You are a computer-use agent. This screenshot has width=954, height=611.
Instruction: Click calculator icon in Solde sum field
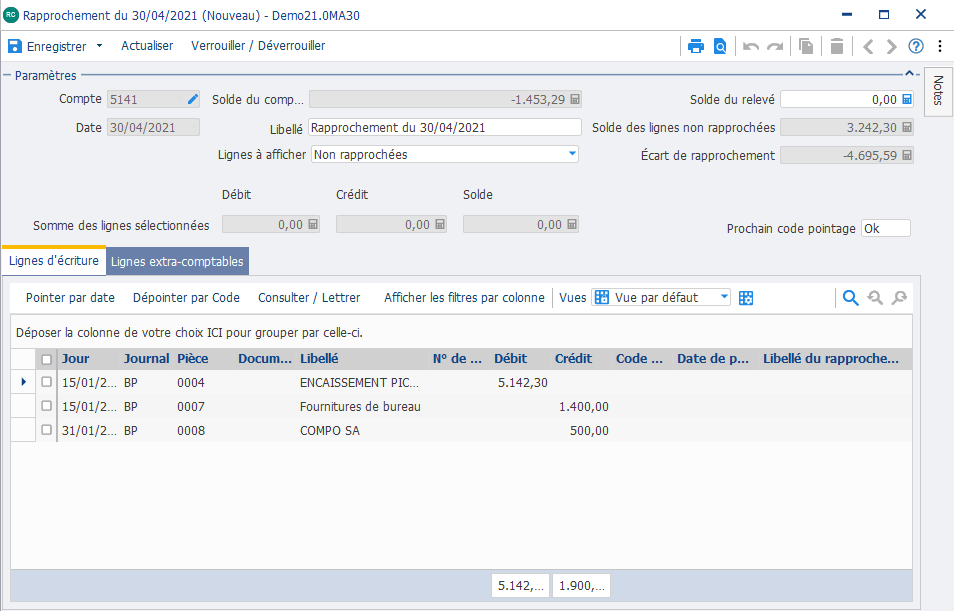(572, 224)
